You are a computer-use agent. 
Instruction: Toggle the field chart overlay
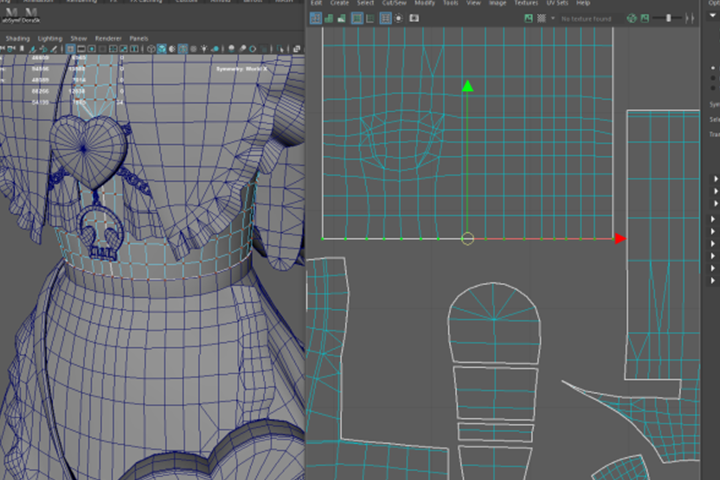click(x=113, y=49)
